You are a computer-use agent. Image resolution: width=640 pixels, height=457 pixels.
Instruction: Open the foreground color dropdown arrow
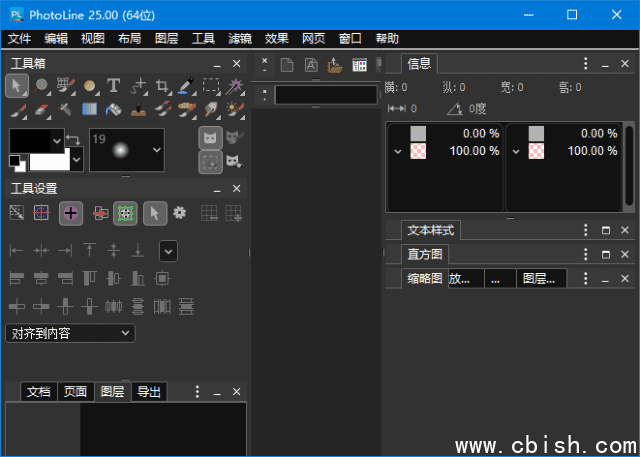click(x=57, y=141)
